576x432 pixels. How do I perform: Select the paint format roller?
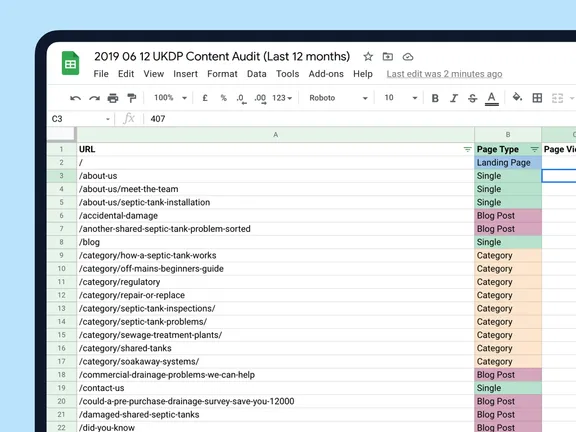pyautogui.click(x=132, y=98)
